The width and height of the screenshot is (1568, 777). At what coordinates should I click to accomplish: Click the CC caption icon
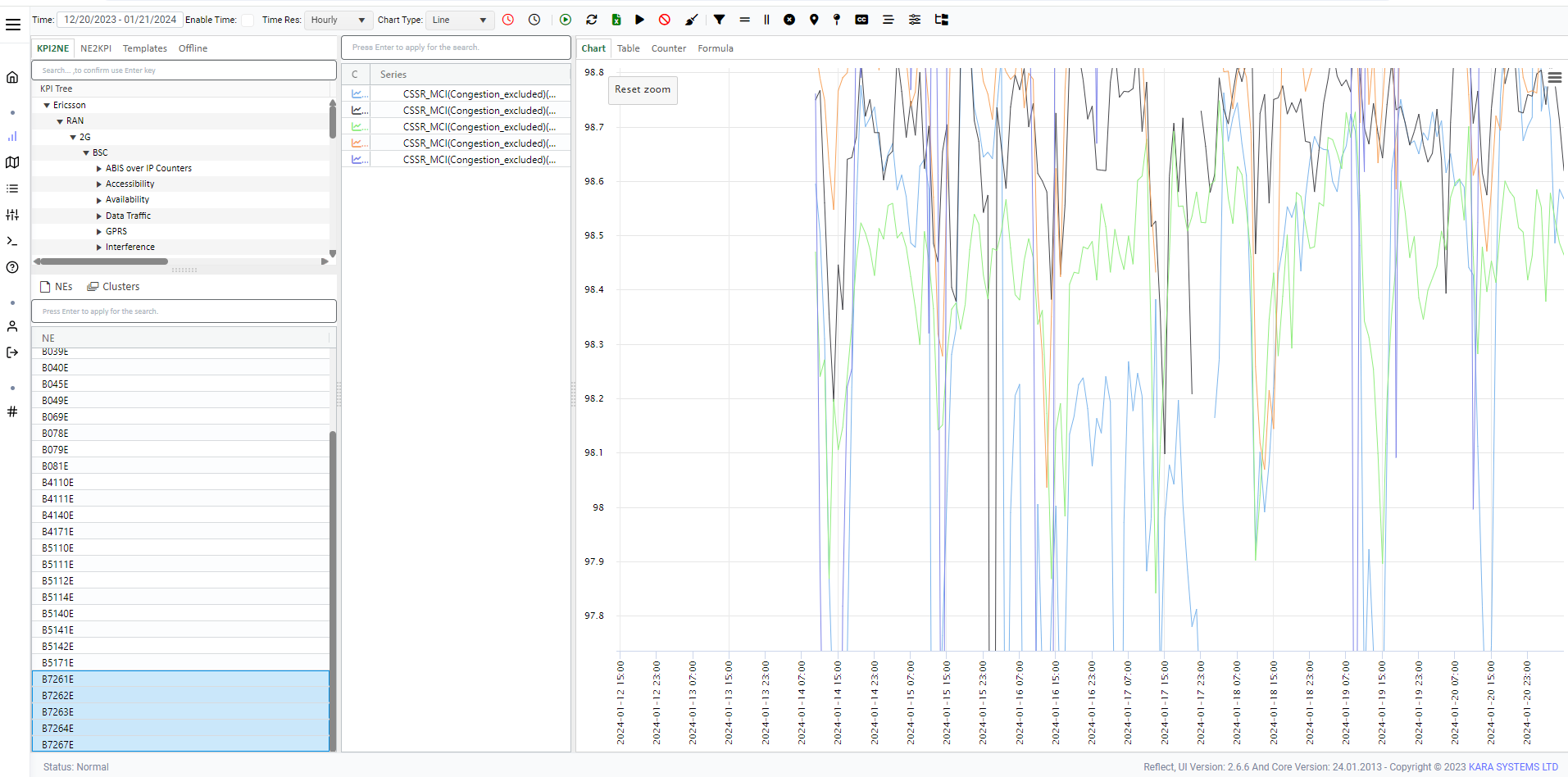pos(861,20)
